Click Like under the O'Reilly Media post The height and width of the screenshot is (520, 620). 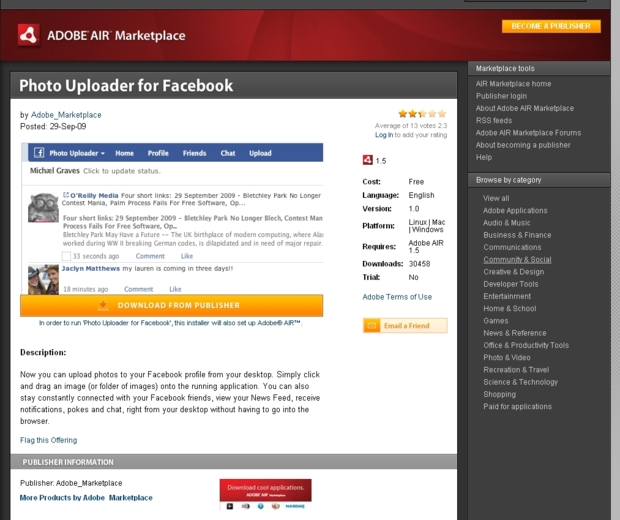click(187, 256)
